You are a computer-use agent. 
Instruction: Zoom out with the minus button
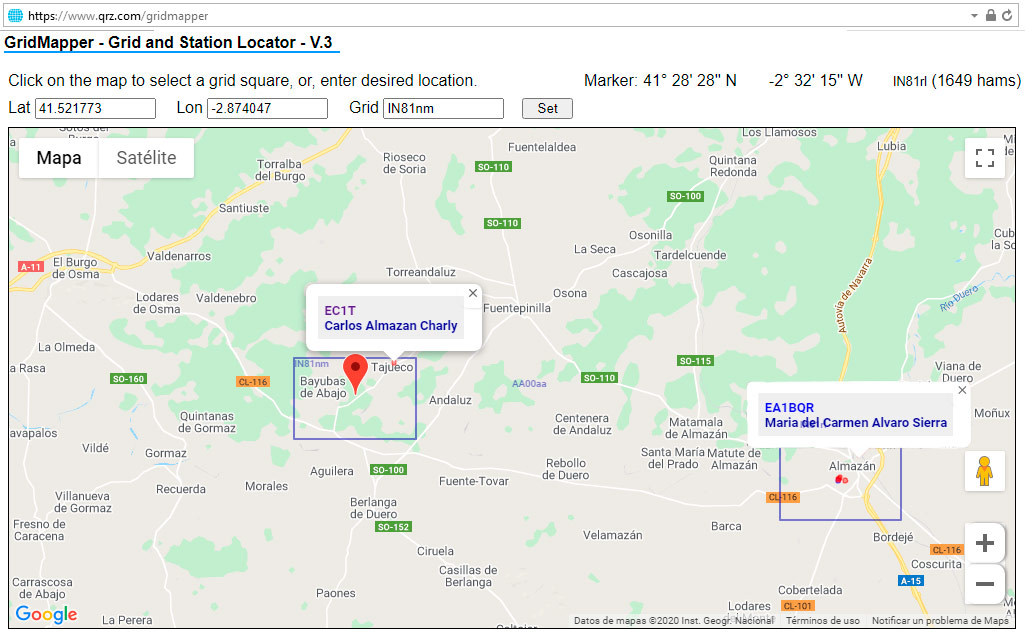click(x=984, y=584)
